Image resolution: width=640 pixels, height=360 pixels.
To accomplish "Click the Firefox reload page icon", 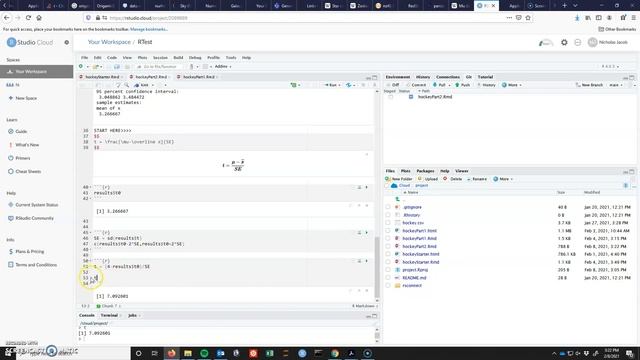I will point(28,18).
